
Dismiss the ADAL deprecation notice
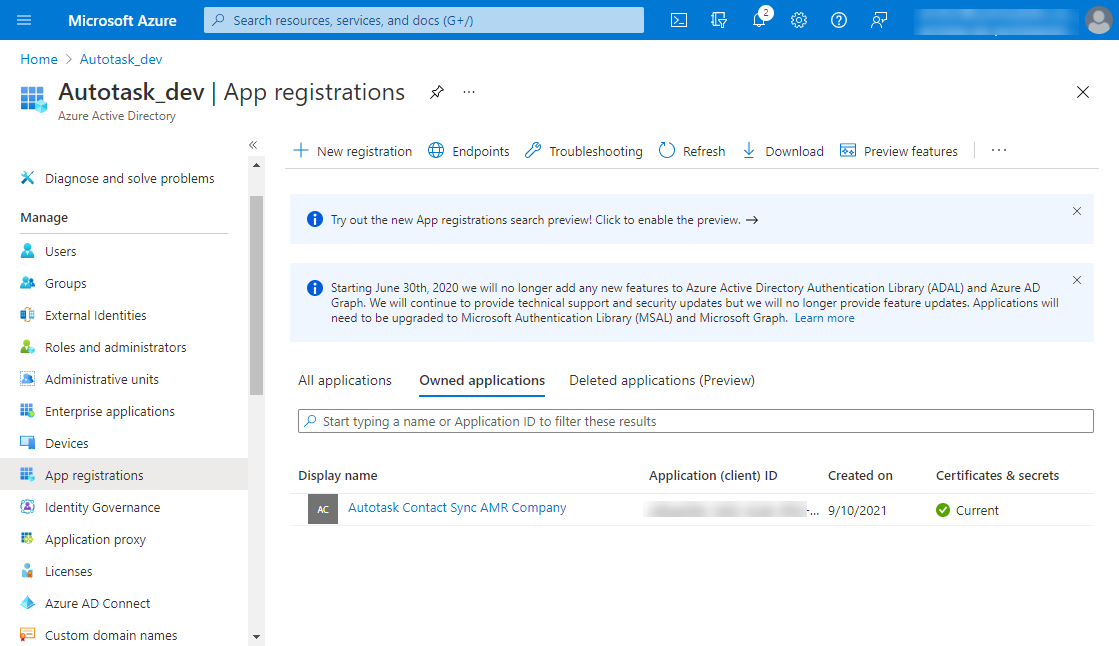(1077, 280)
